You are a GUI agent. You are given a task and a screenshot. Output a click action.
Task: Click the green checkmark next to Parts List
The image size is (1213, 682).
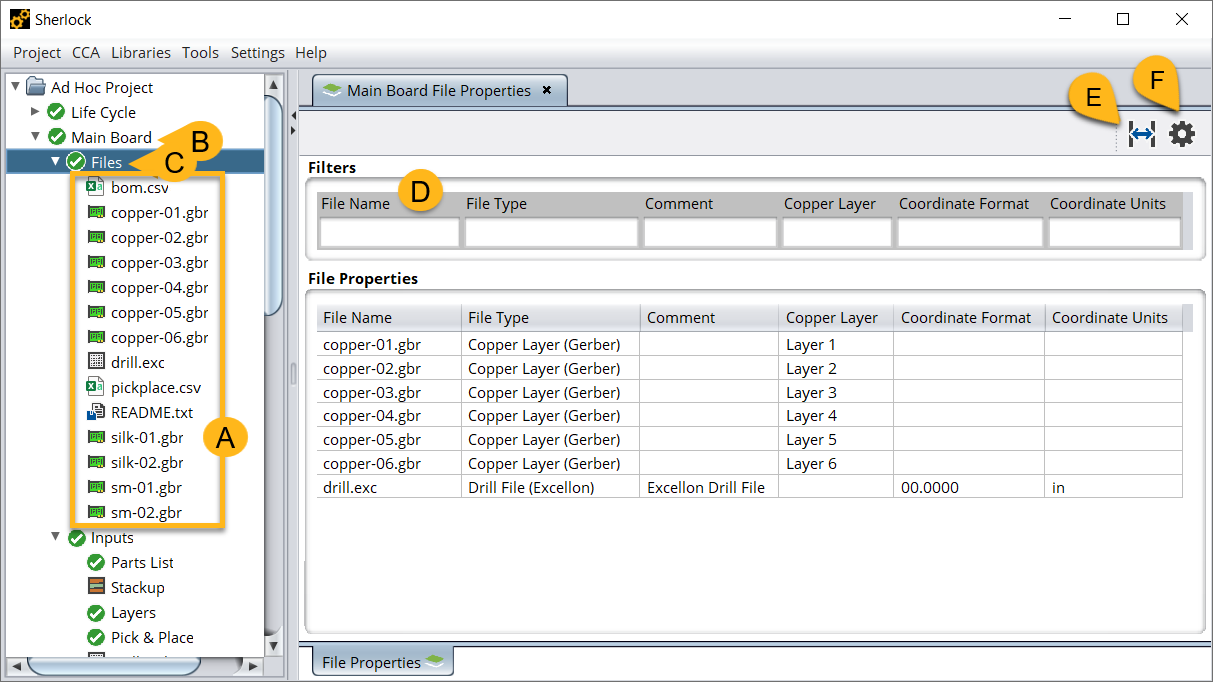pyautogui.click(x=96, y=562)
